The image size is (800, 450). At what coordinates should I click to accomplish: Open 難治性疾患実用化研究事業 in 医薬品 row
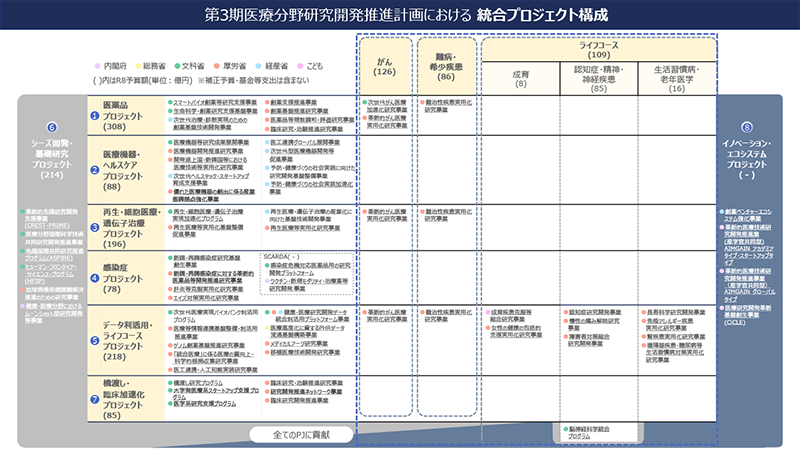(448, 106)
